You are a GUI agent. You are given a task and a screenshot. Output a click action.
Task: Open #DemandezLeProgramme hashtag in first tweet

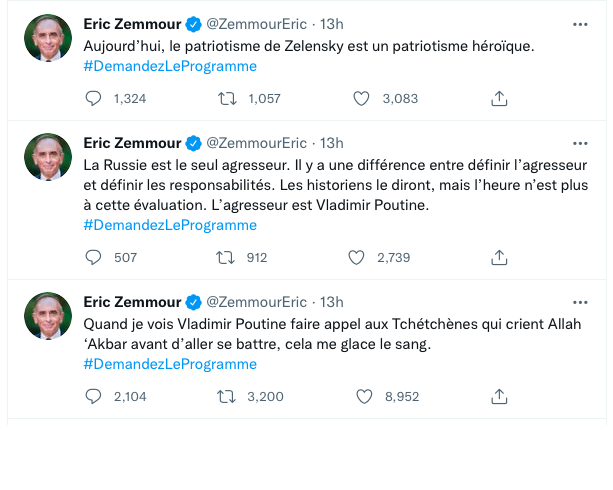tap(170, 66)
